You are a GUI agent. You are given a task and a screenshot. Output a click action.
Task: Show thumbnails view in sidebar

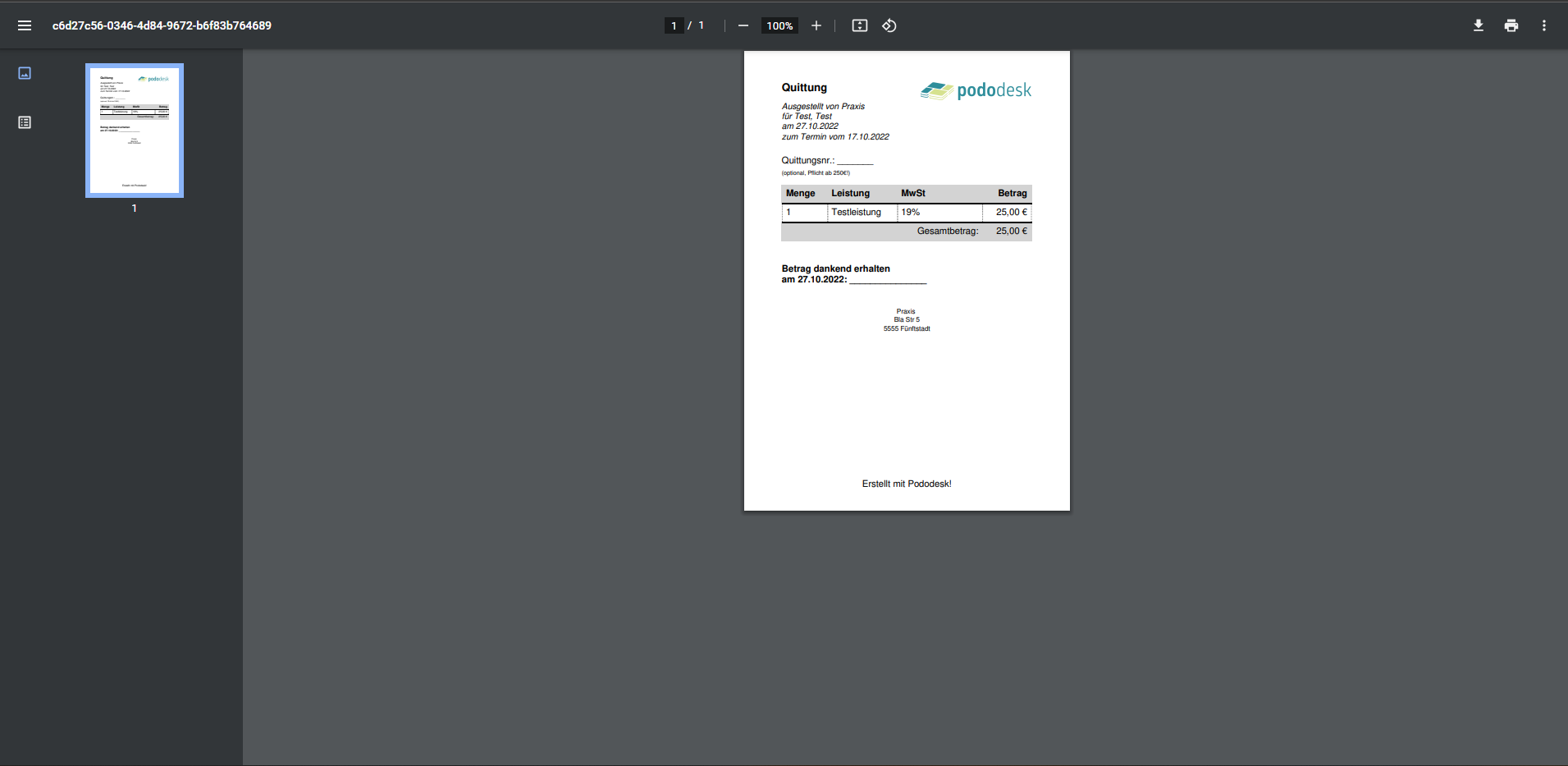(x=25, y=73)
